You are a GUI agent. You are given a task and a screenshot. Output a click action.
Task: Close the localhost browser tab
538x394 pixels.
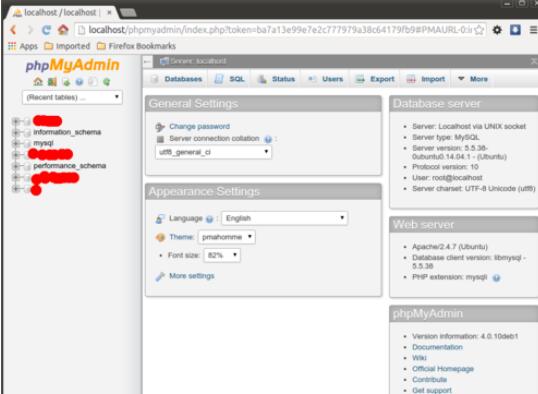109,13
